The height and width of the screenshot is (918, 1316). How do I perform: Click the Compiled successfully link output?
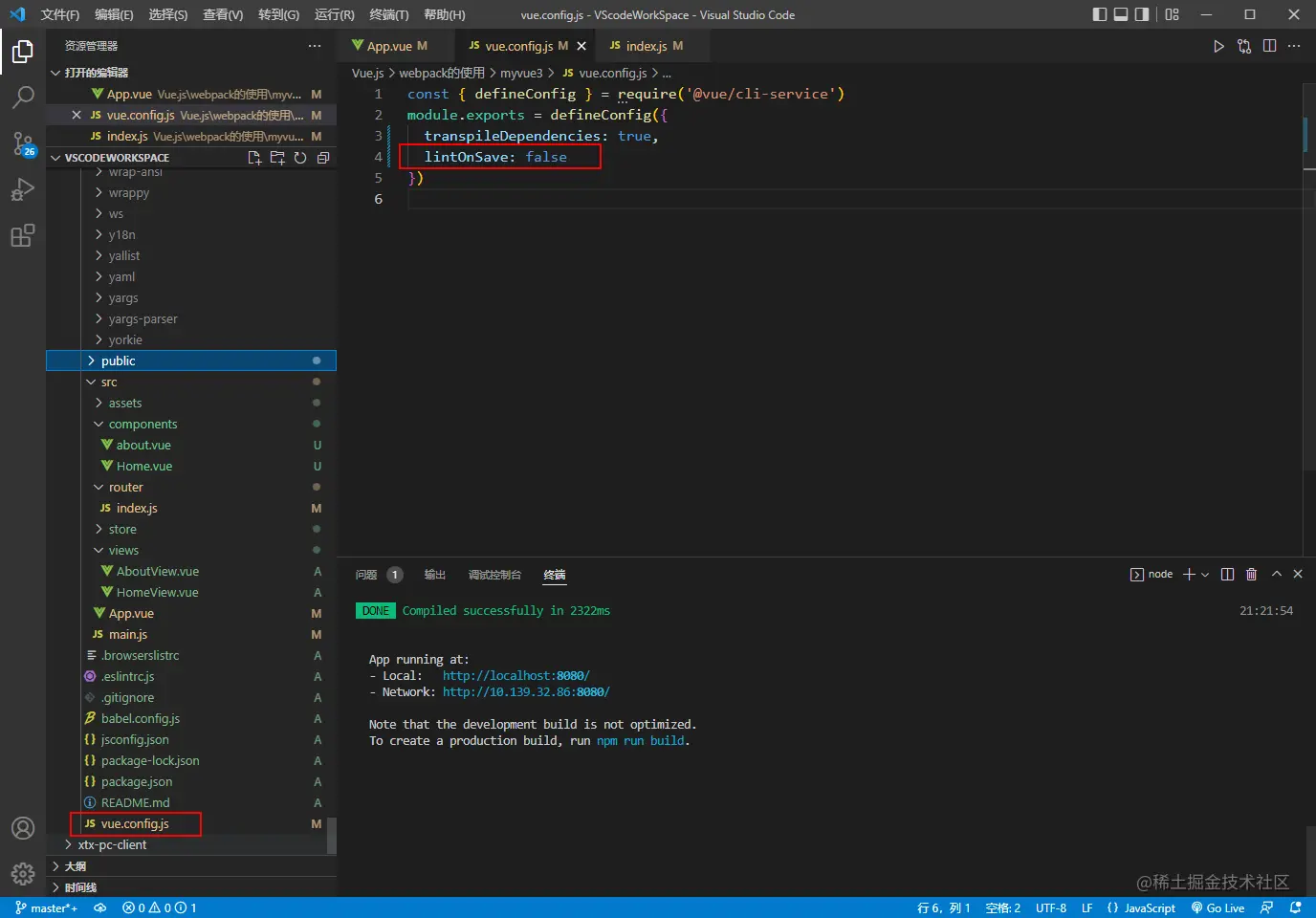tap(504, 610)
